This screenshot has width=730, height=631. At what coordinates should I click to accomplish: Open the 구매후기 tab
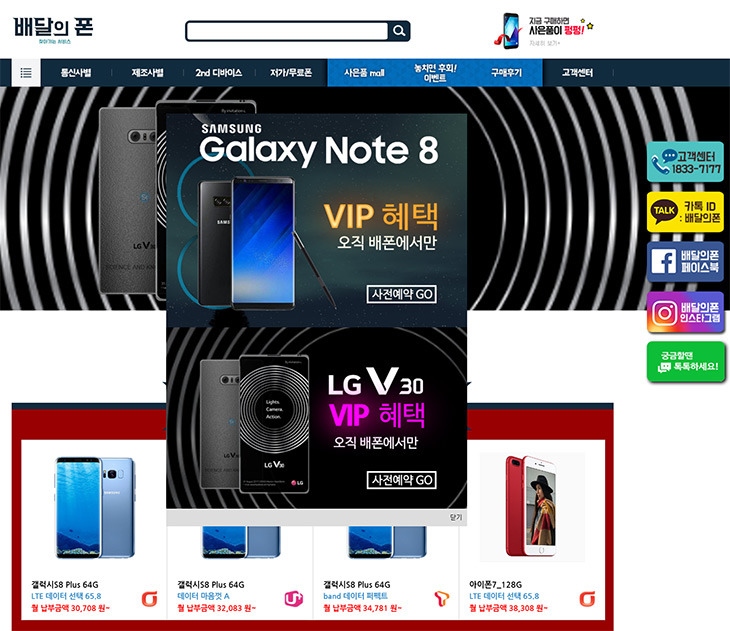point(507,73)
